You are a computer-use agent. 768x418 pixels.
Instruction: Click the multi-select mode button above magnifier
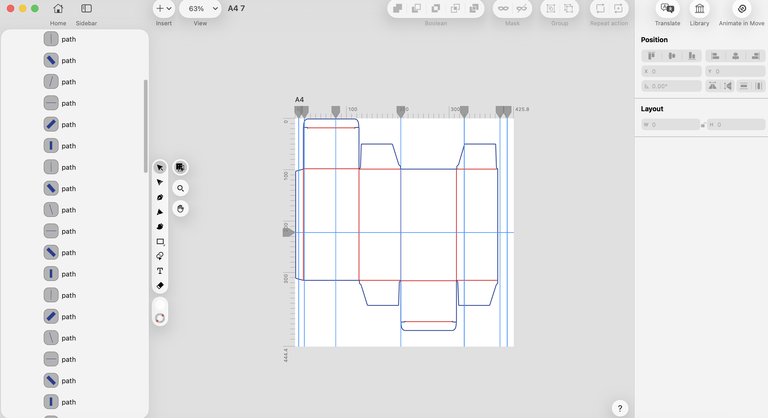point(180,167)
